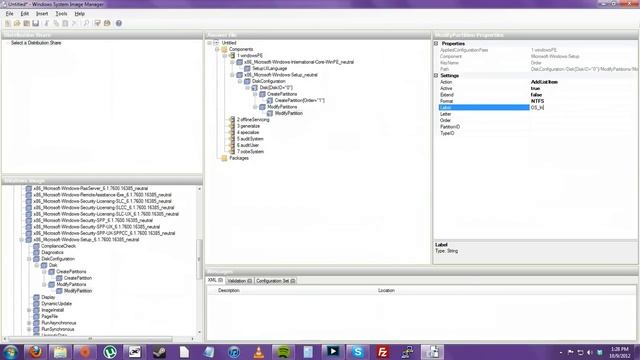Collapse the Disk[DiskID="0"] node

pos(247,88)
